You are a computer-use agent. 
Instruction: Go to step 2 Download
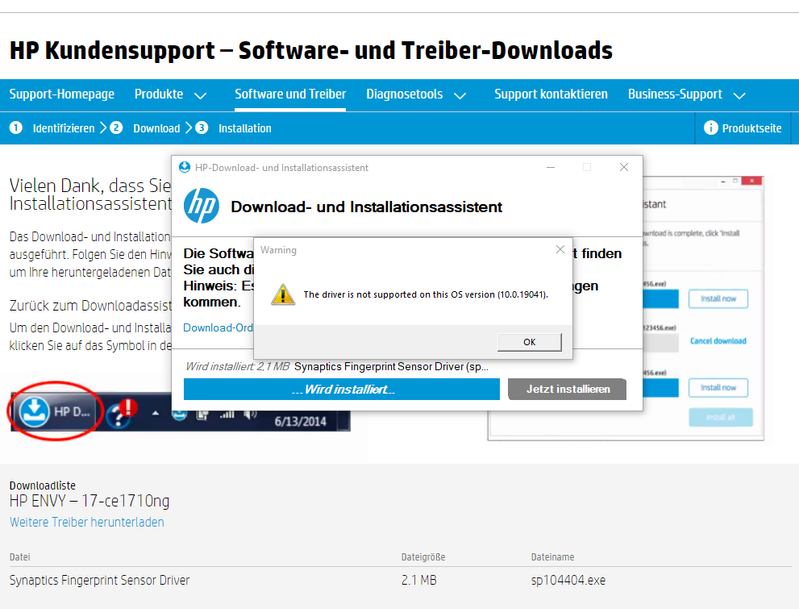[x=145, y=128]
